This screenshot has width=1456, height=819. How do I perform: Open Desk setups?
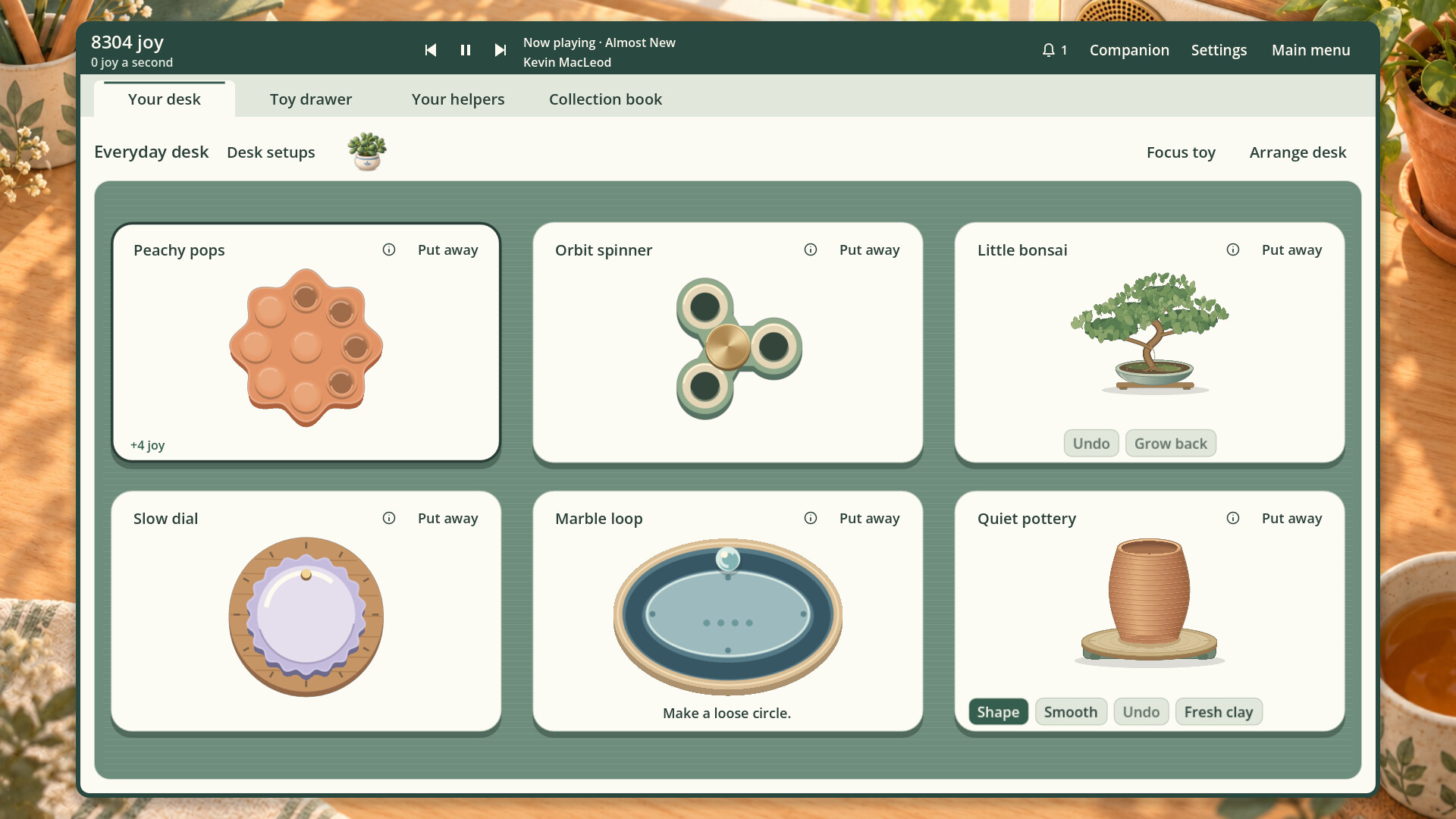(x=271, y=152)
